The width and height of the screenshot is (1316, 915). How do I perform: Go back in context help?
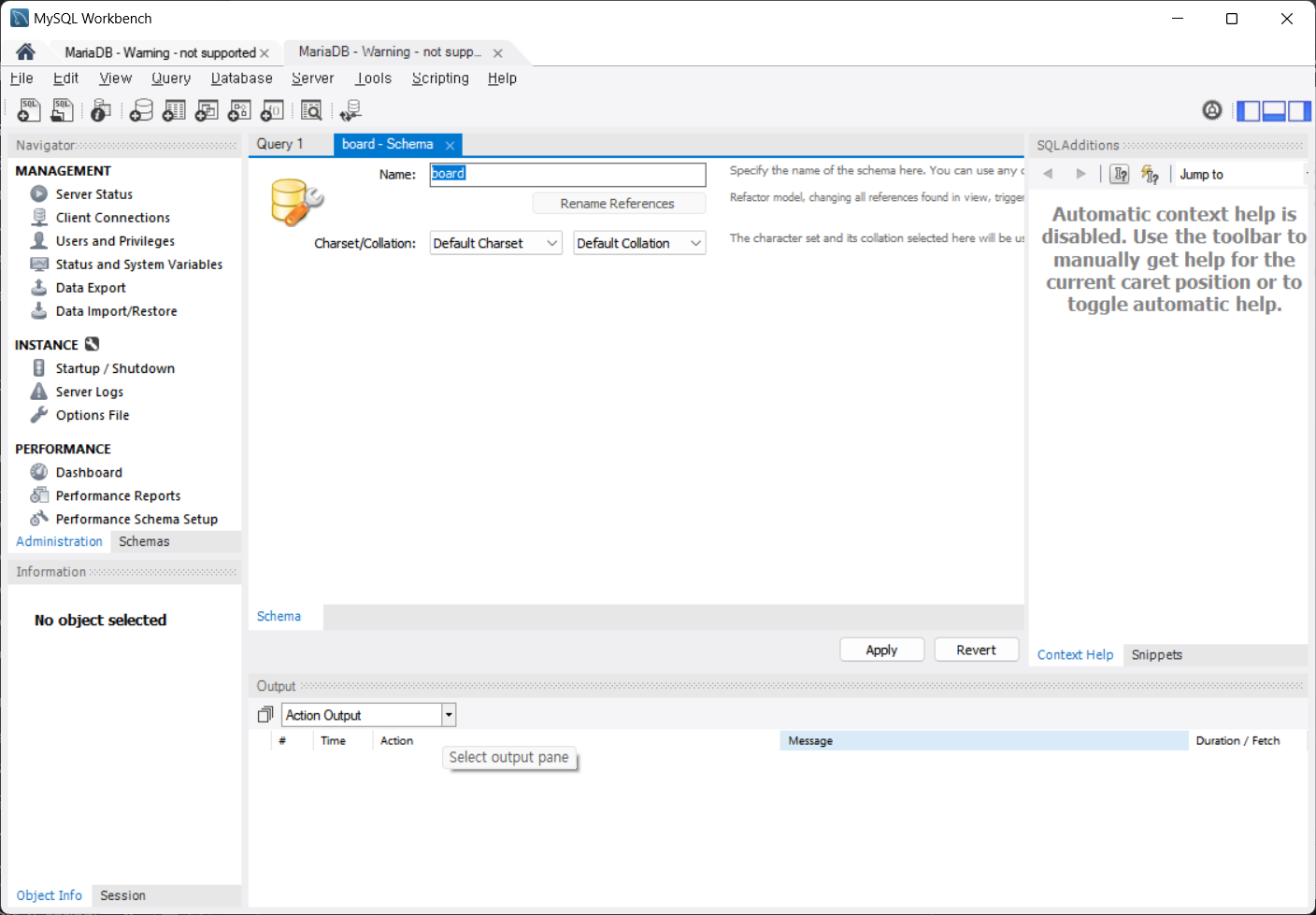tap(1048, 174)
